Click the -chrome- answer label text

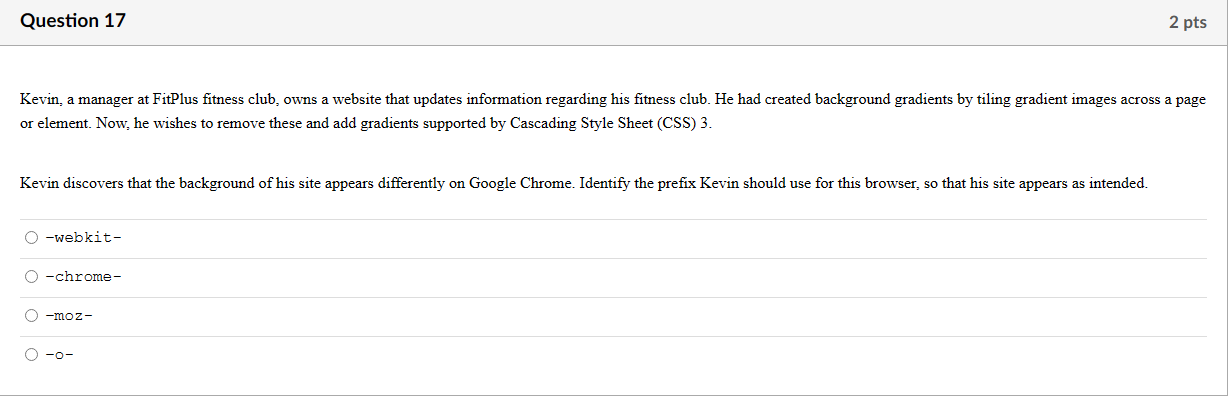84,277
